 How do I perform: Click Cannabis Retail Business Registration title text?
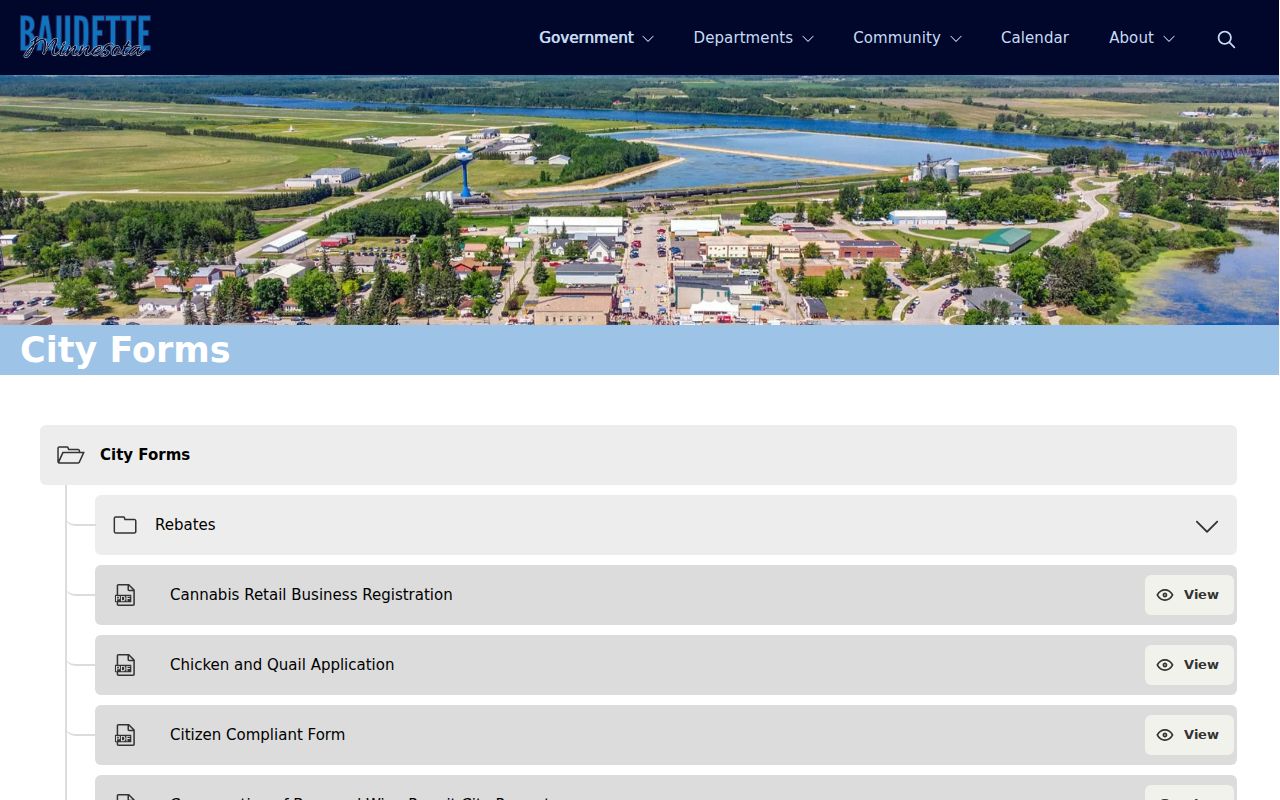click(x=311, y=595)
